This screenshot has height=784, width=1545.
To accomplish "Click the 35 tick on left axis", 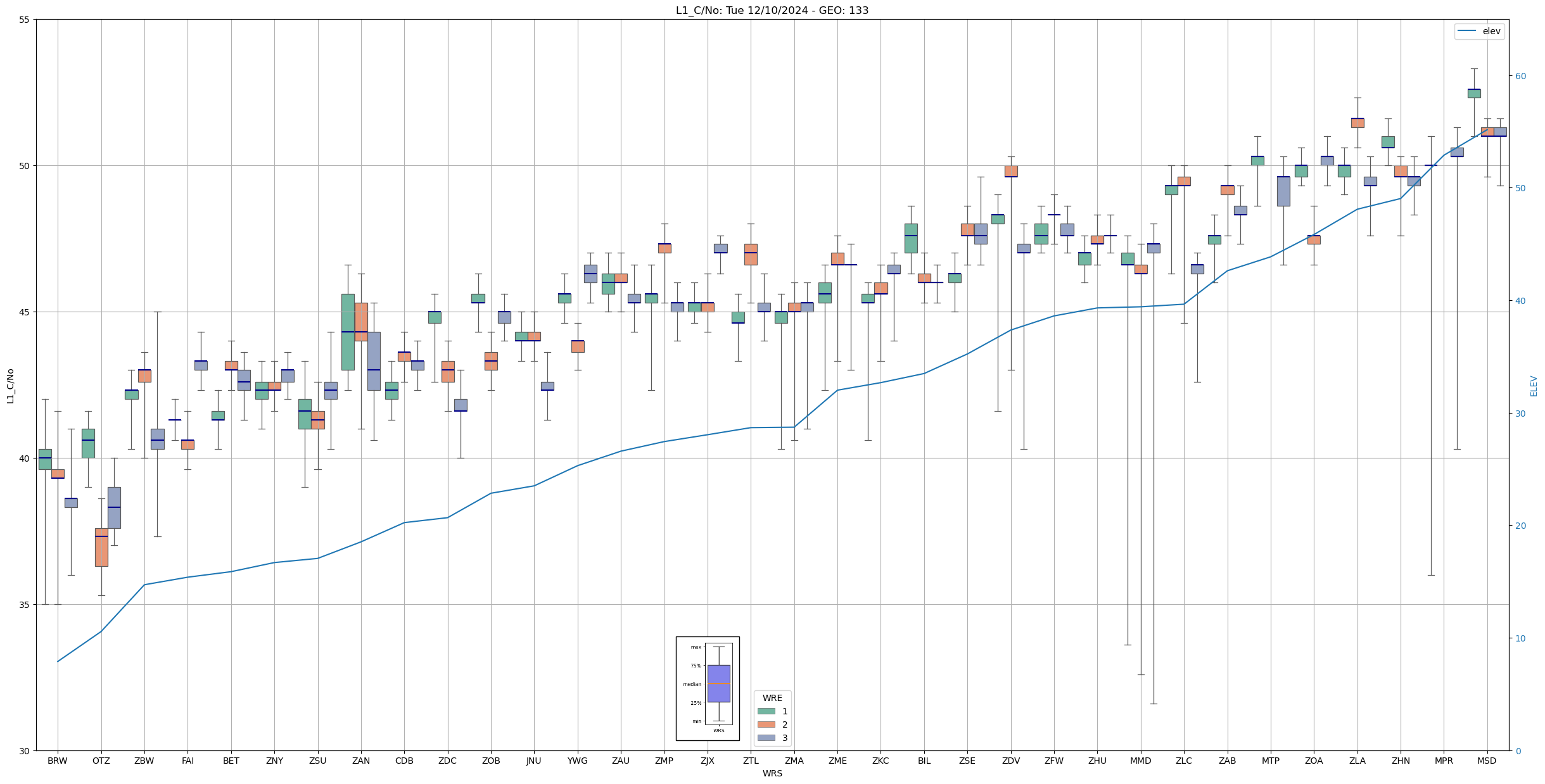I will click(25, 605).
